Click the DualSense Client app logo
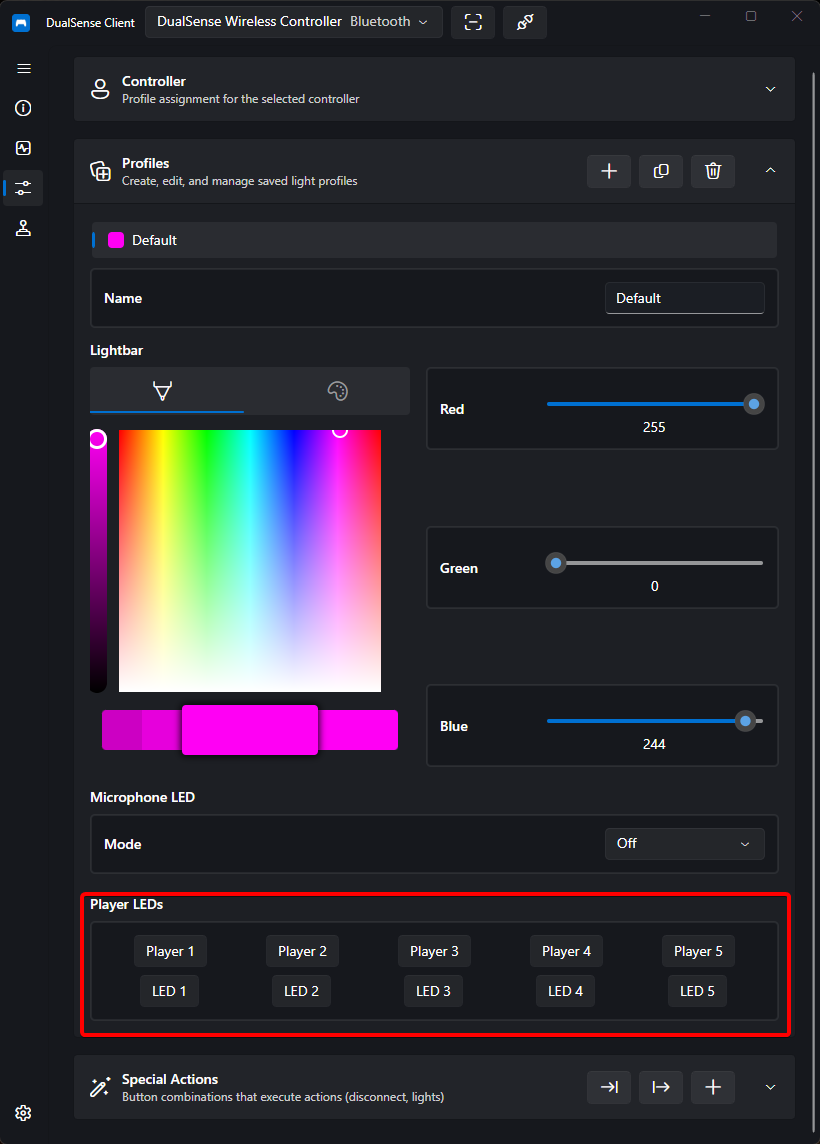This screenshot has height=1144, width=820. coord(21,23)
